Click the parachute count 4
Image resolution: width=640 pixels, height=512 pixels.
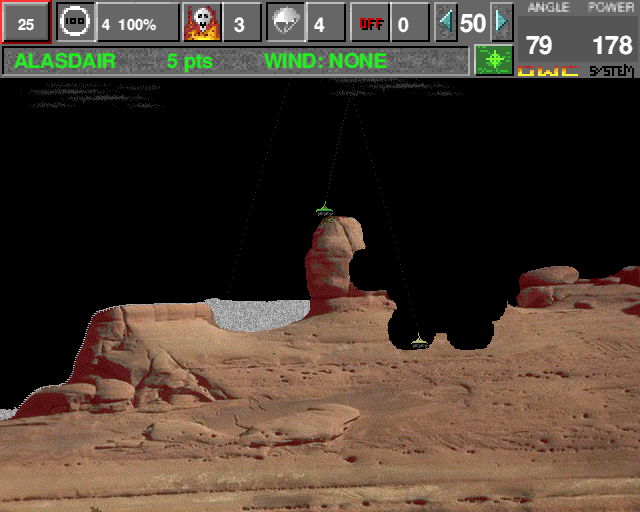tap(325, 22)
